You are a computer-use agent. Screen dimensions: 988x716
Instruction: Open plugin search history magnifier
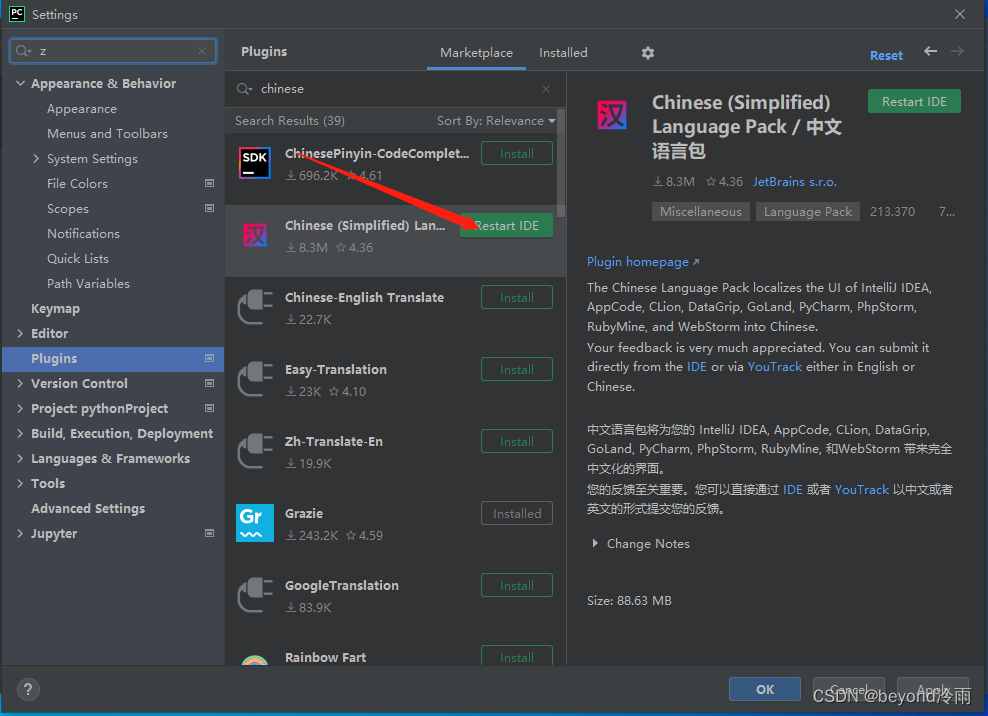(x=244, y=89)
